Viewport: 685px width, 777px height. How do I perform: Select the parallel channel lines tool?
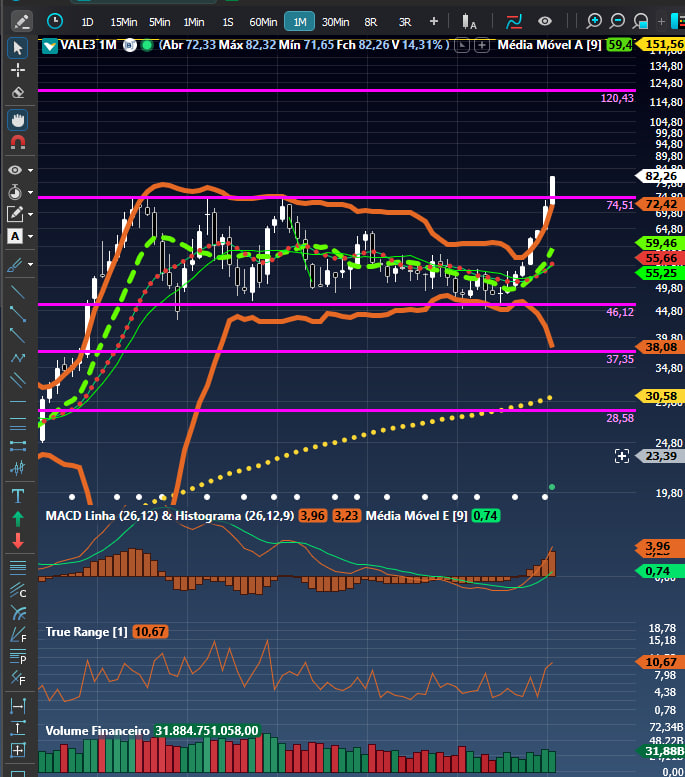click(x=18, y=380)
